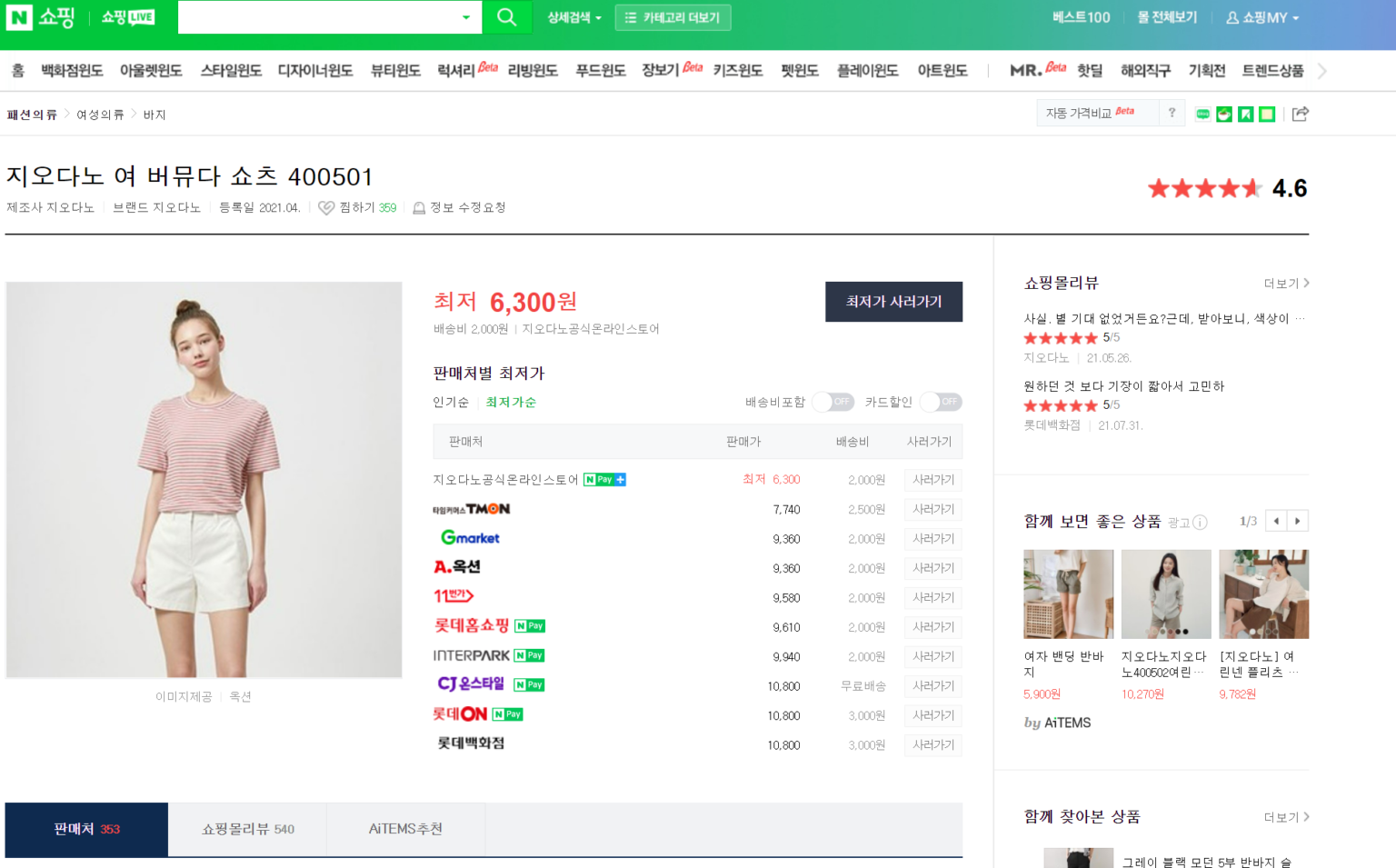Select 뷰티윈도 in the category menu
Image resolution: width=1396 pixels, height=868 pixels.
pos(394,70)
